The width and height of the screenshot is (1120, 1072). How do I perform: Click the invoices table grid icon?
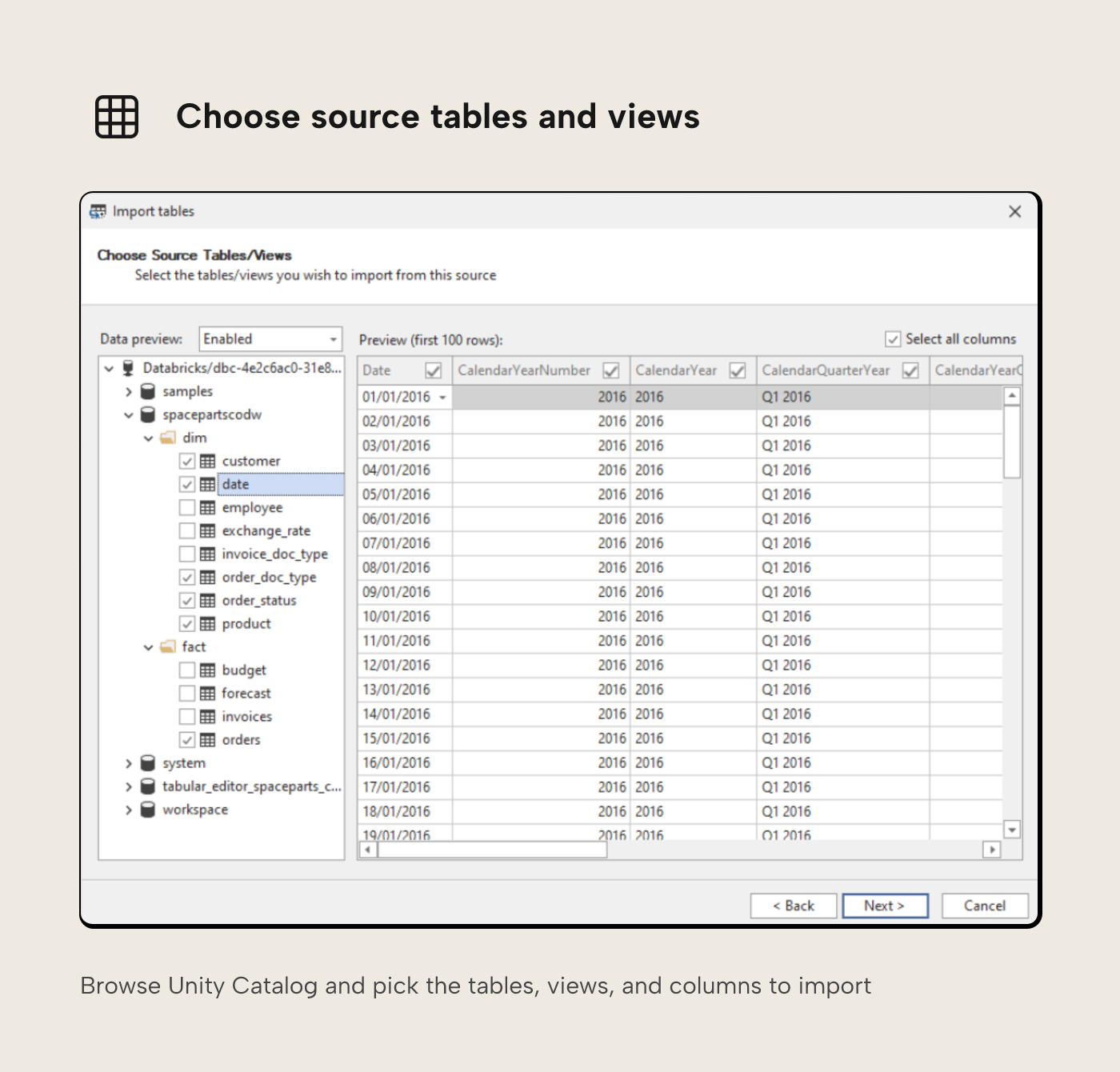(x=208, y=716)
